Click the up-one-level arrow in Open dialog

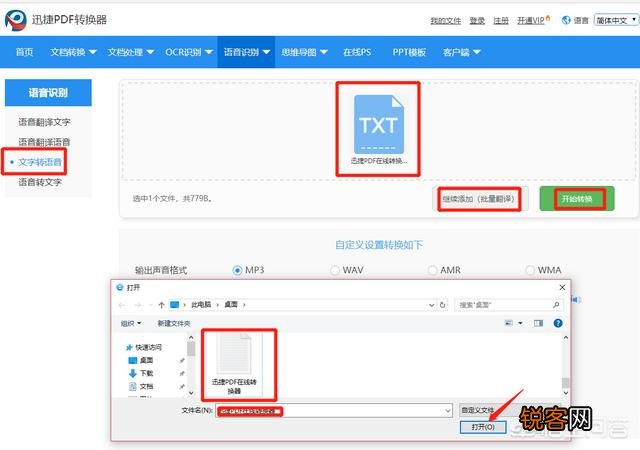(161, 305)
